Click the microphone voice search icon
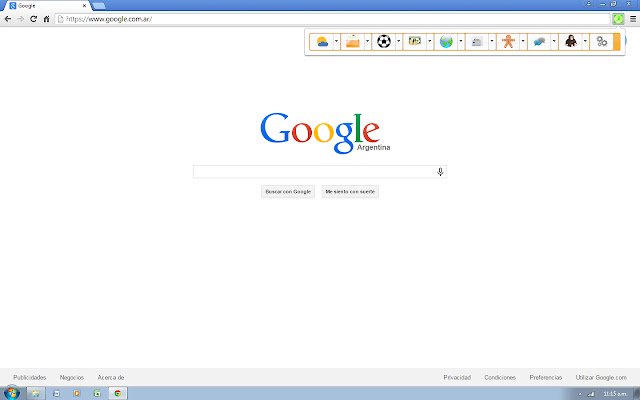Screen dimensions: 640x400 coord(440,172)
